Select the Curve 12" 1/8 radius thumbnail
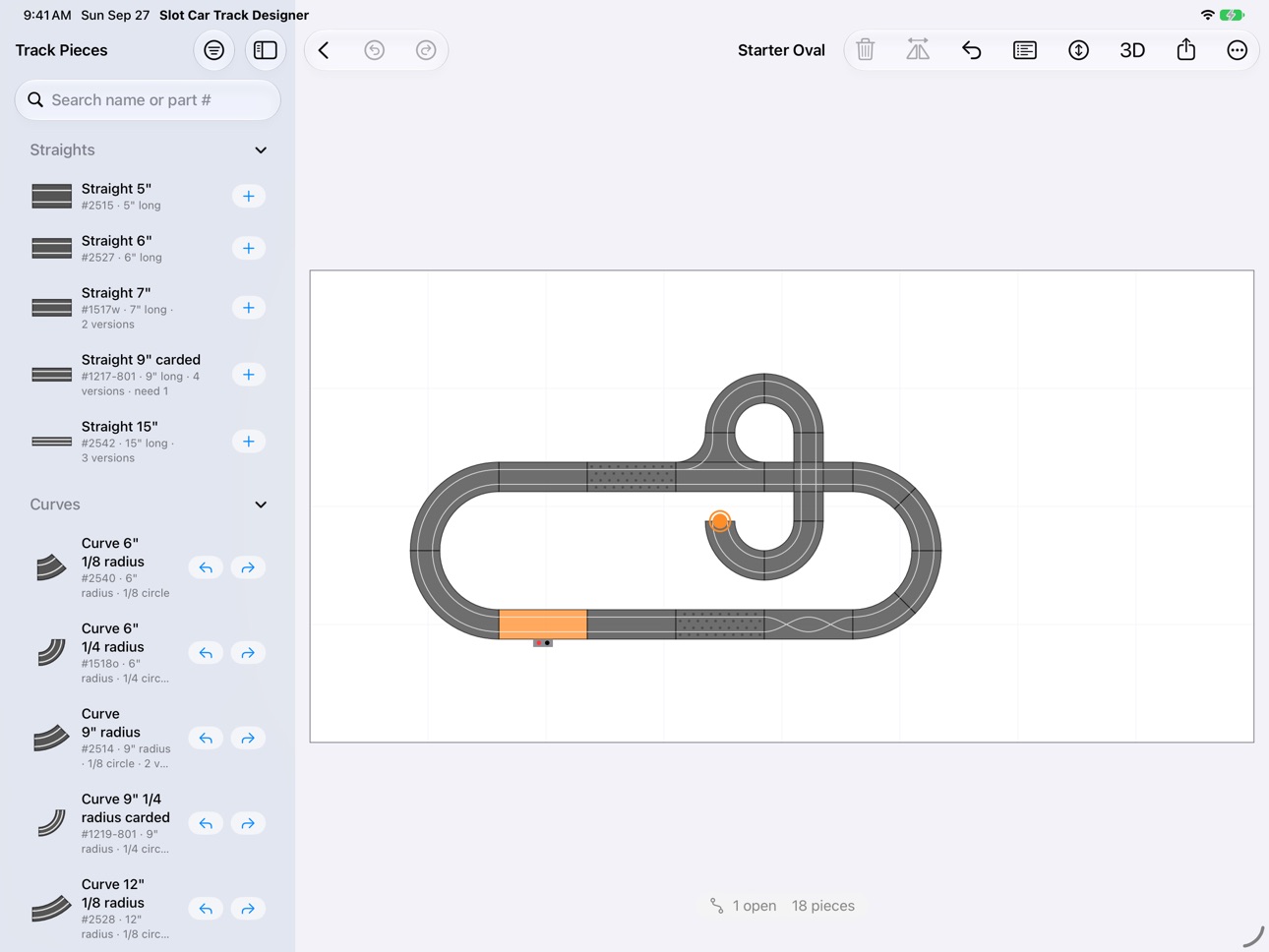1269x952 pixels. coord(51,909)
